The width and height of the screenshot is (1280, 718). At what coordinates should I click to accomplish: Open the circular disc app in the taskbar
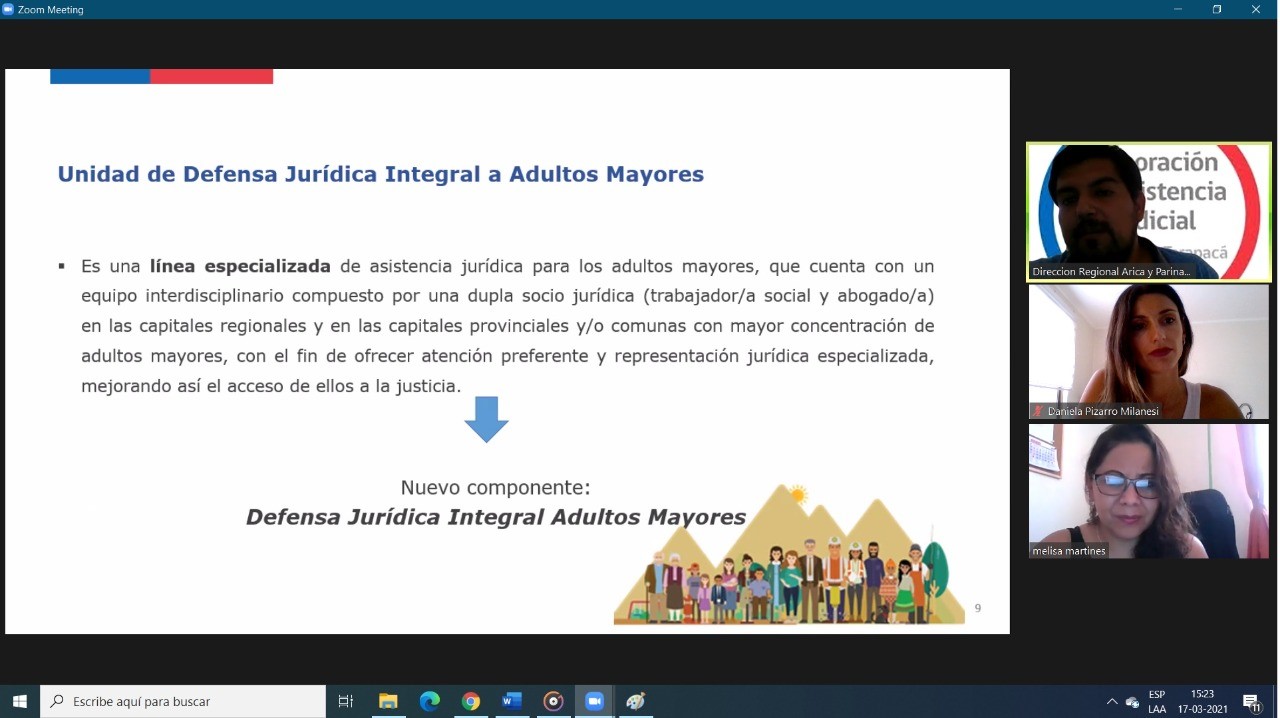(553, 701)
